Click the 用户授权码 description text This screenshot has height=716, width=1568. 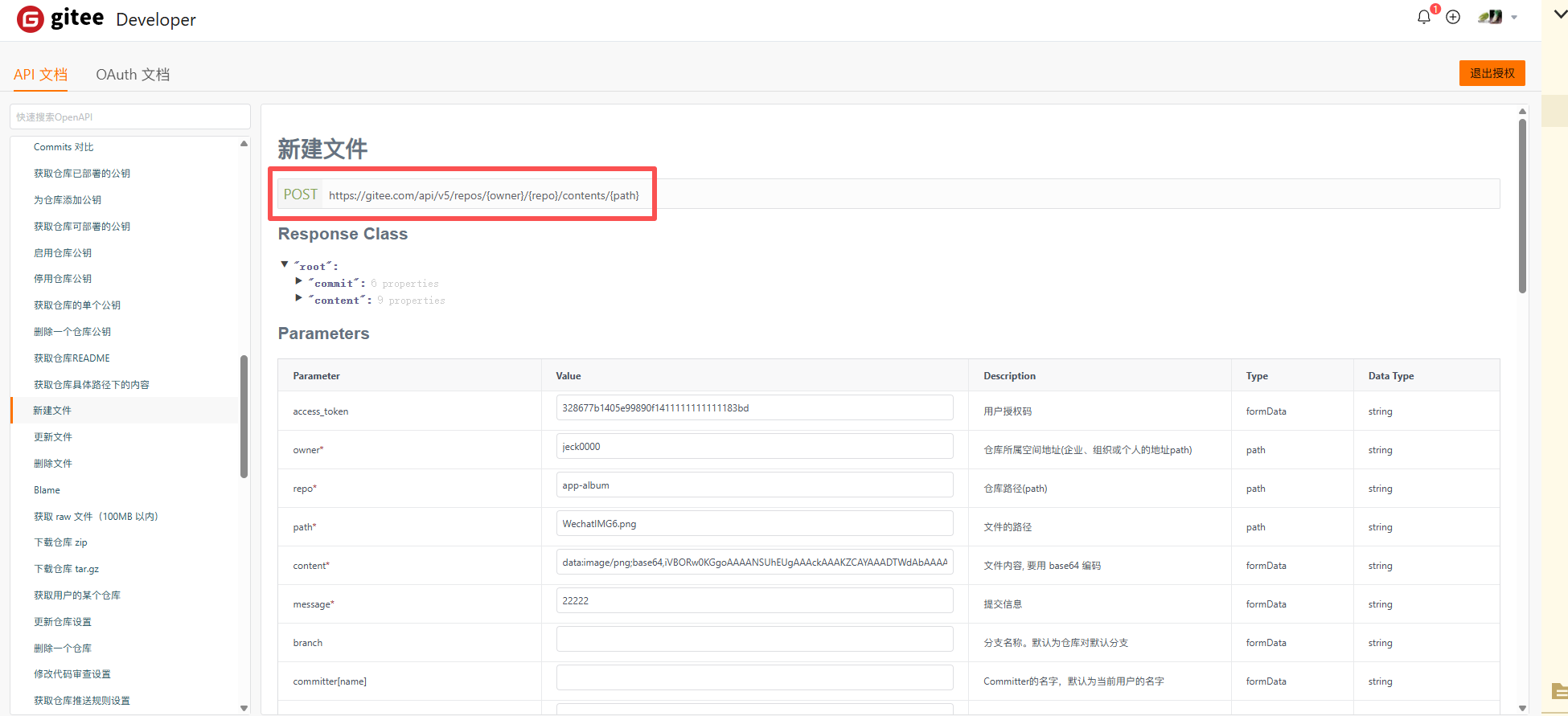[x=1008, y=411]
